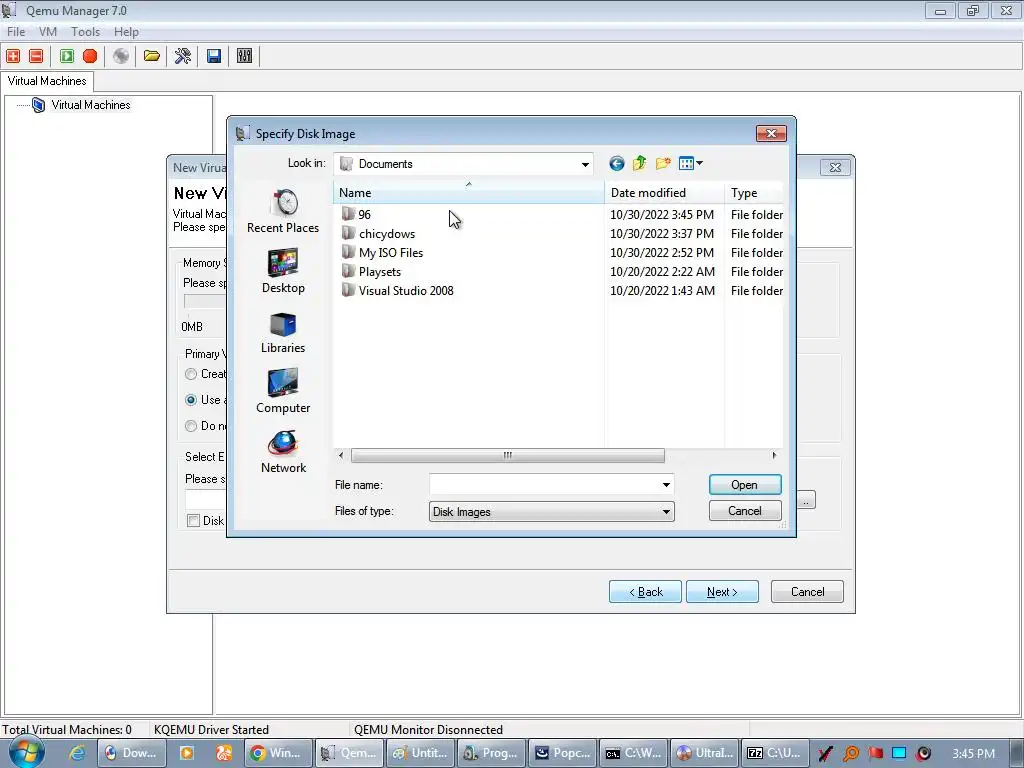Switch to the UltraI... taskbar item

tap(705, 753)
